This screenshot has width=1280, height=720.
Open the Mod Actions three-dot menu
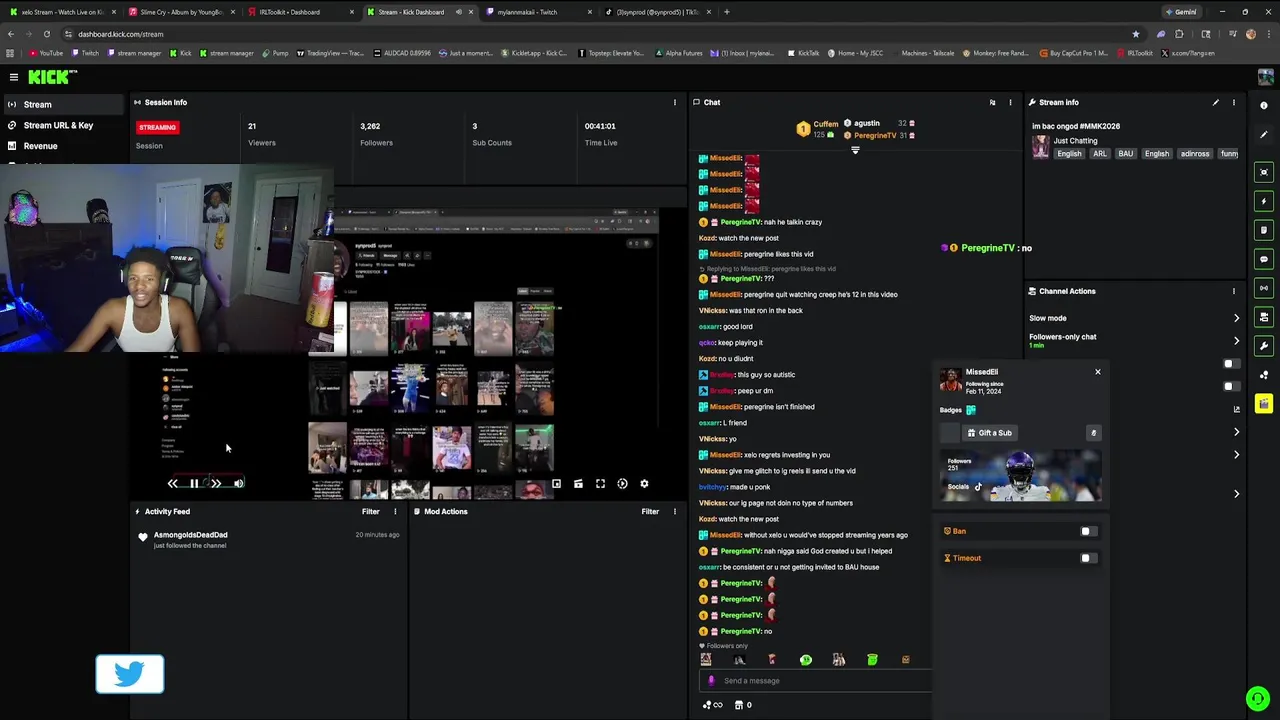(675, 511)
